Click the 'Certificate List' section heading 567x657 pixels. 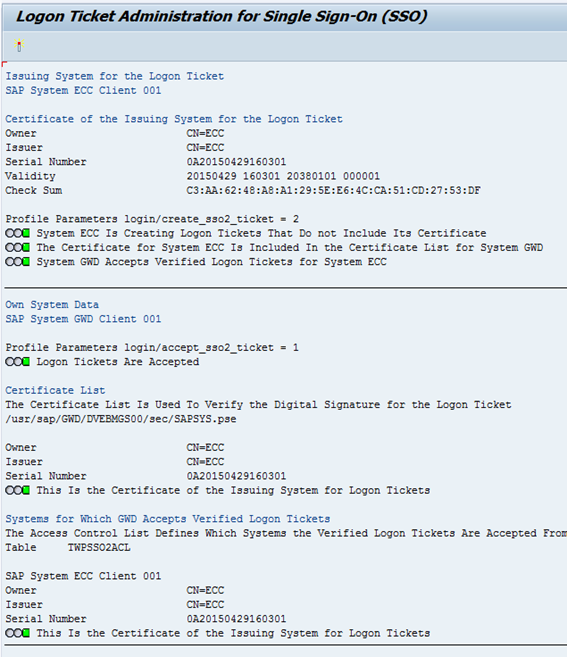(55, 390)
